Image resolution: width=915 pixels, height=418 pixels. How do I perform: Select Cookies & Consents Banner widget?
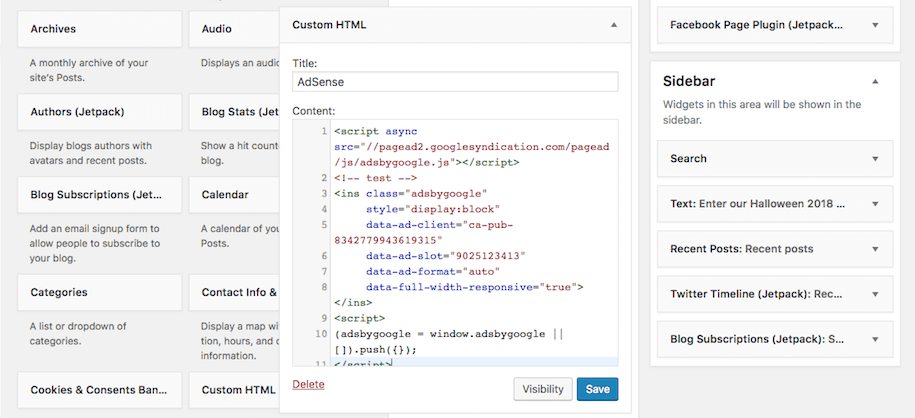coord(100,390)
